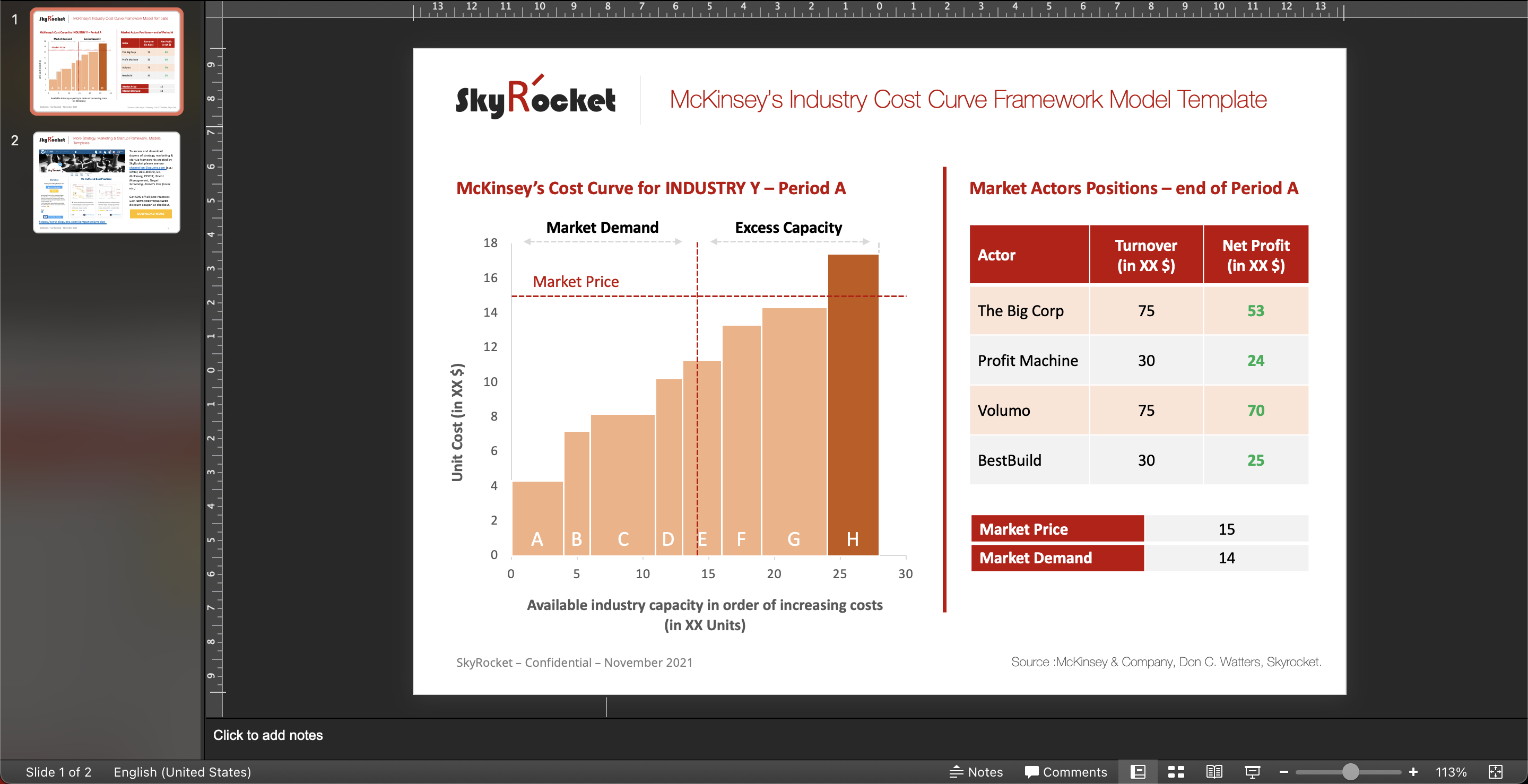Select the red 'Market Price' chart label
This screenshot has height=784, width=1528.
pos(575,281)
